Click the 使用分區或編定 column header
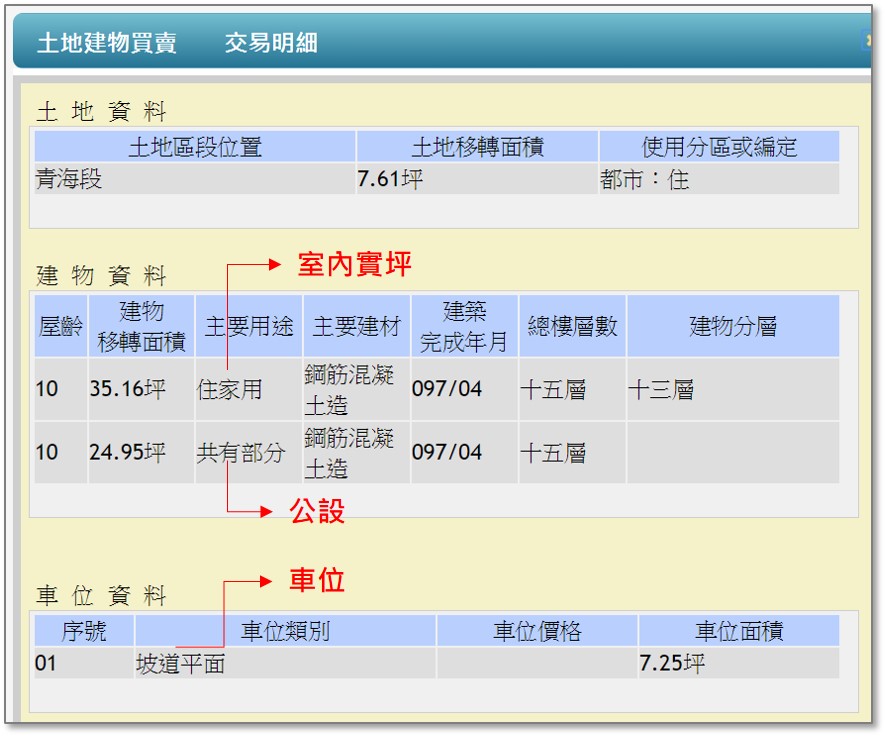 point(719,147)
